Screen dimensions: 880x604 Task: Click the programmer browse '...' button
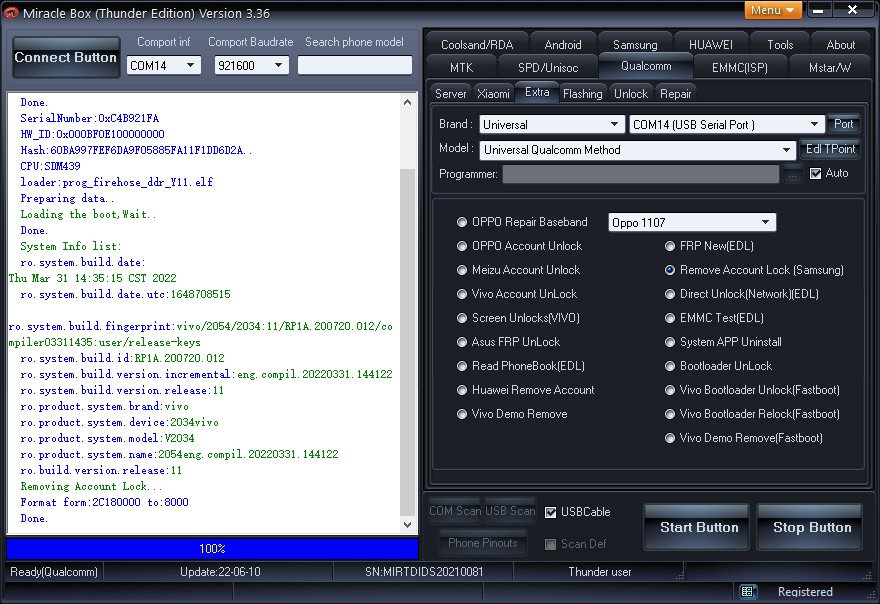tap(792, 175)
